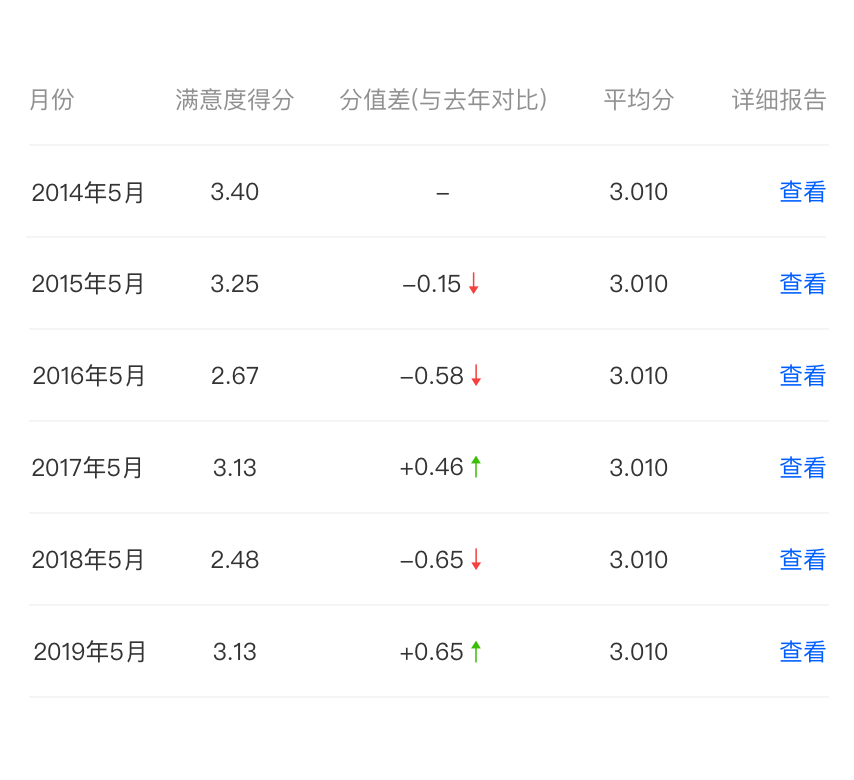Click the 平均分 column header

point(638,100)
